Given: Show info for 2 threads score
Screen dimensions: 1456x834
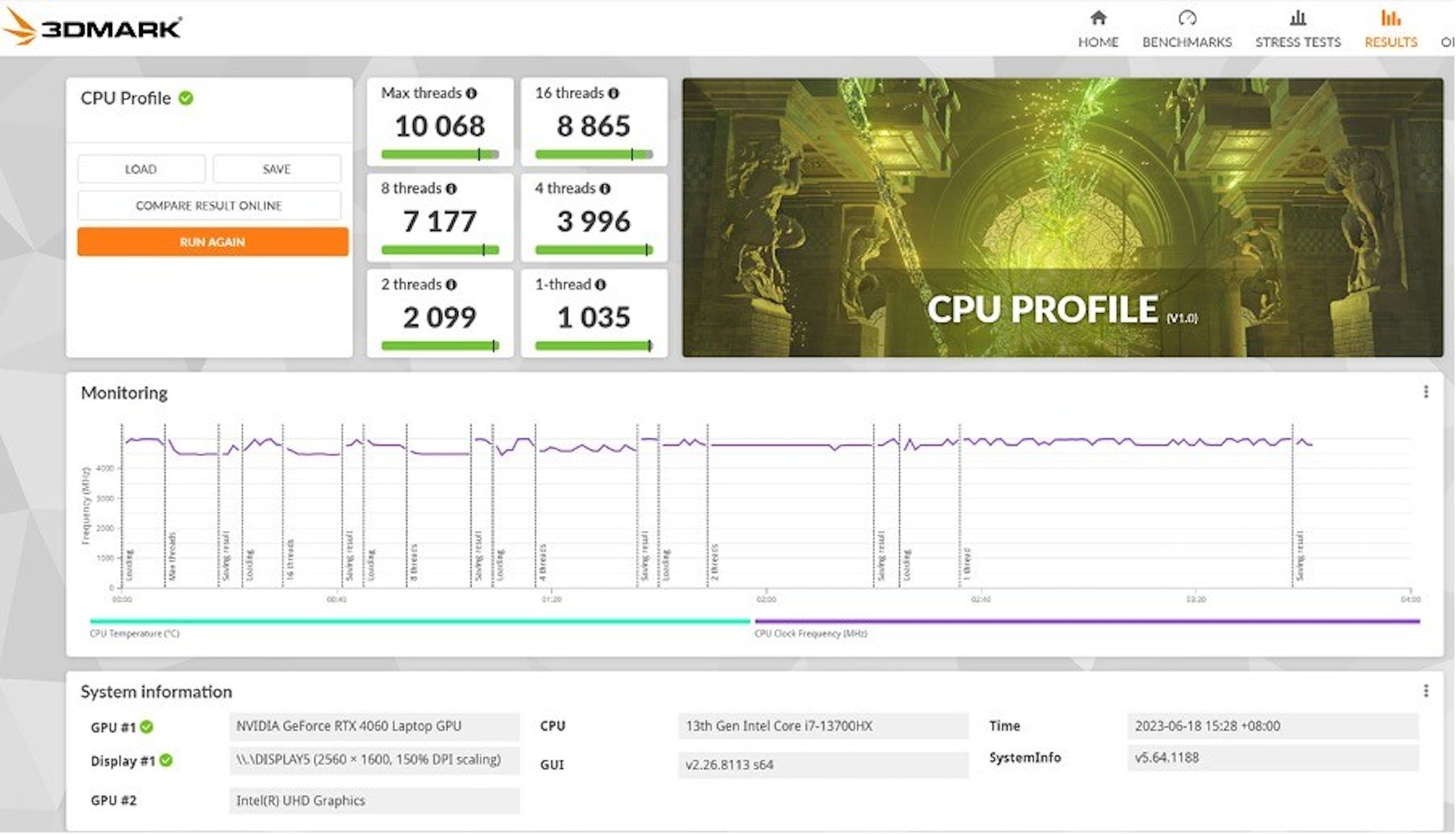Looking at the screenshot, I should click(451, 285).
